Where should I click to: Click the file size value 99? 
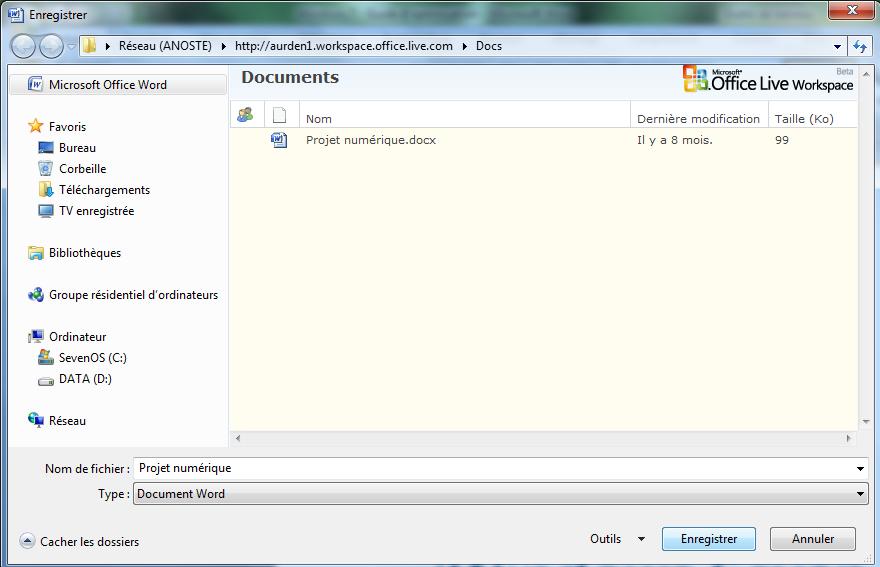(x=782, y=140)
